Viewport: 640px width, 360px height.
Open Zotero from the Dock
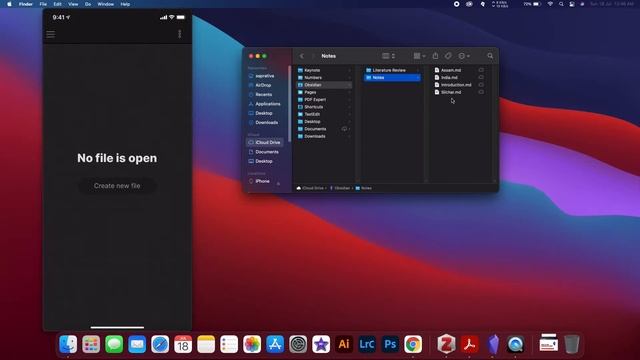(446, 344)
